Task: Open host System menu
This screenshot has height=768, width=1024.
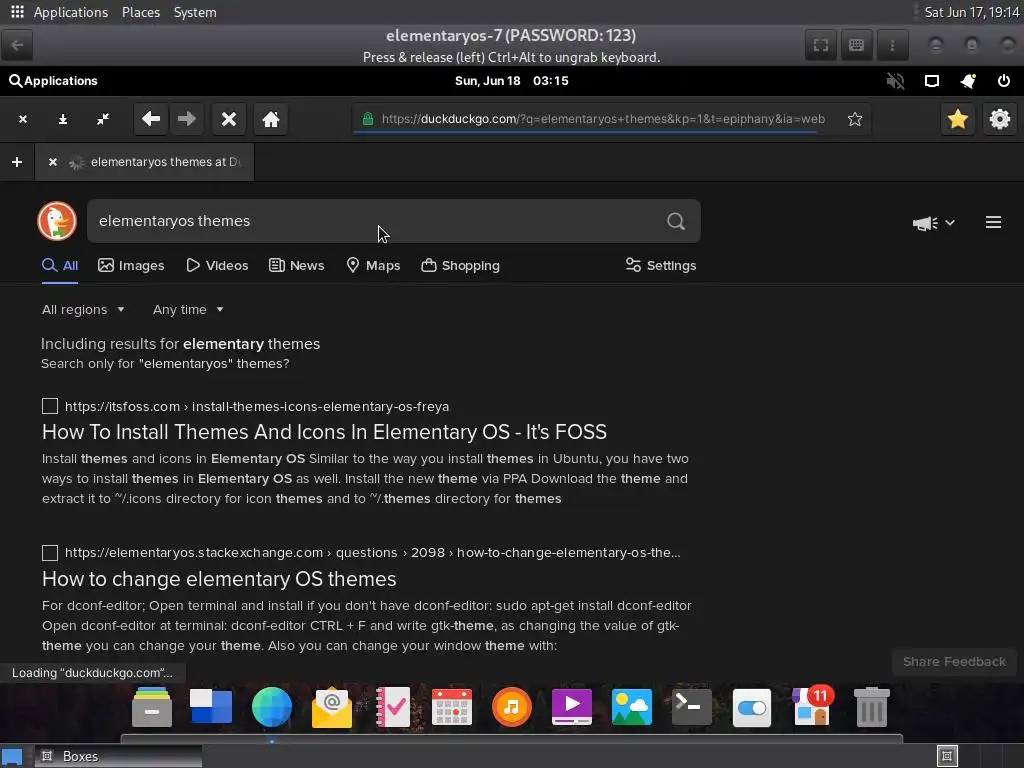Action: point(195,12)
